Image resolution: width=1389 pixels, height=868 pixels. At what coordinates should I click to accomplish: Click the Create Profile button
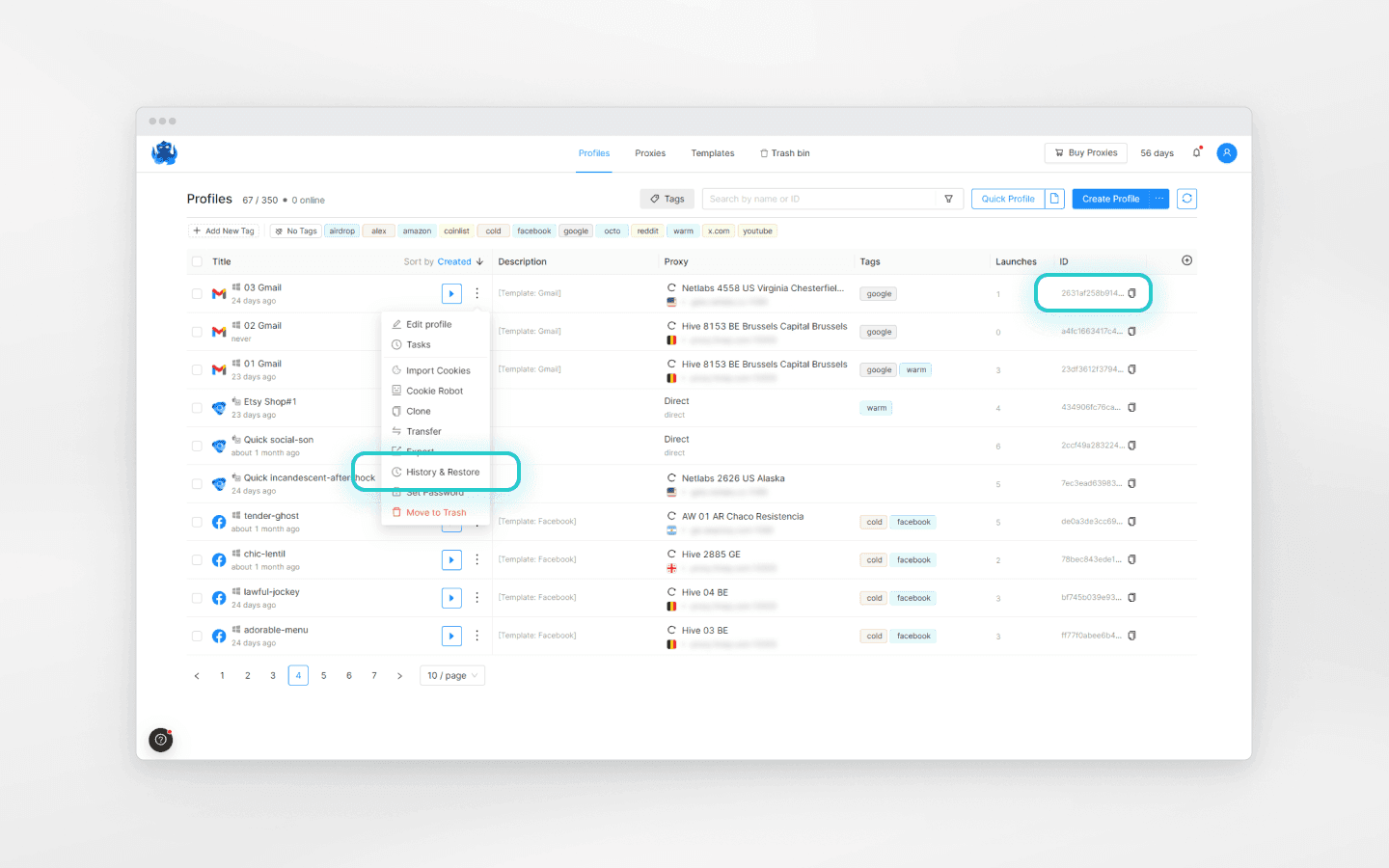pyautogui.click(x=1111, y=199)
